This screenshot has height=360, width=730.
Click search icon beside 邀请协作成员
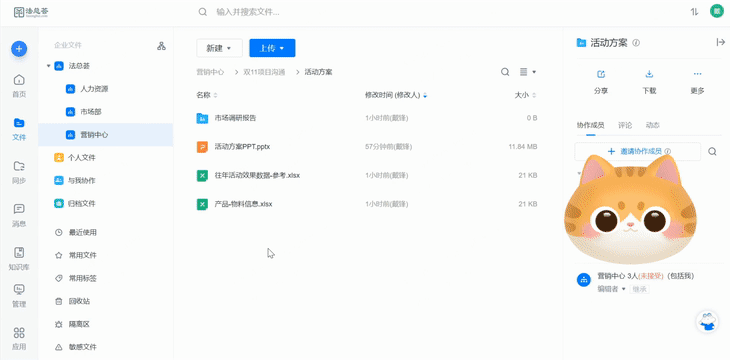point(712,151)
